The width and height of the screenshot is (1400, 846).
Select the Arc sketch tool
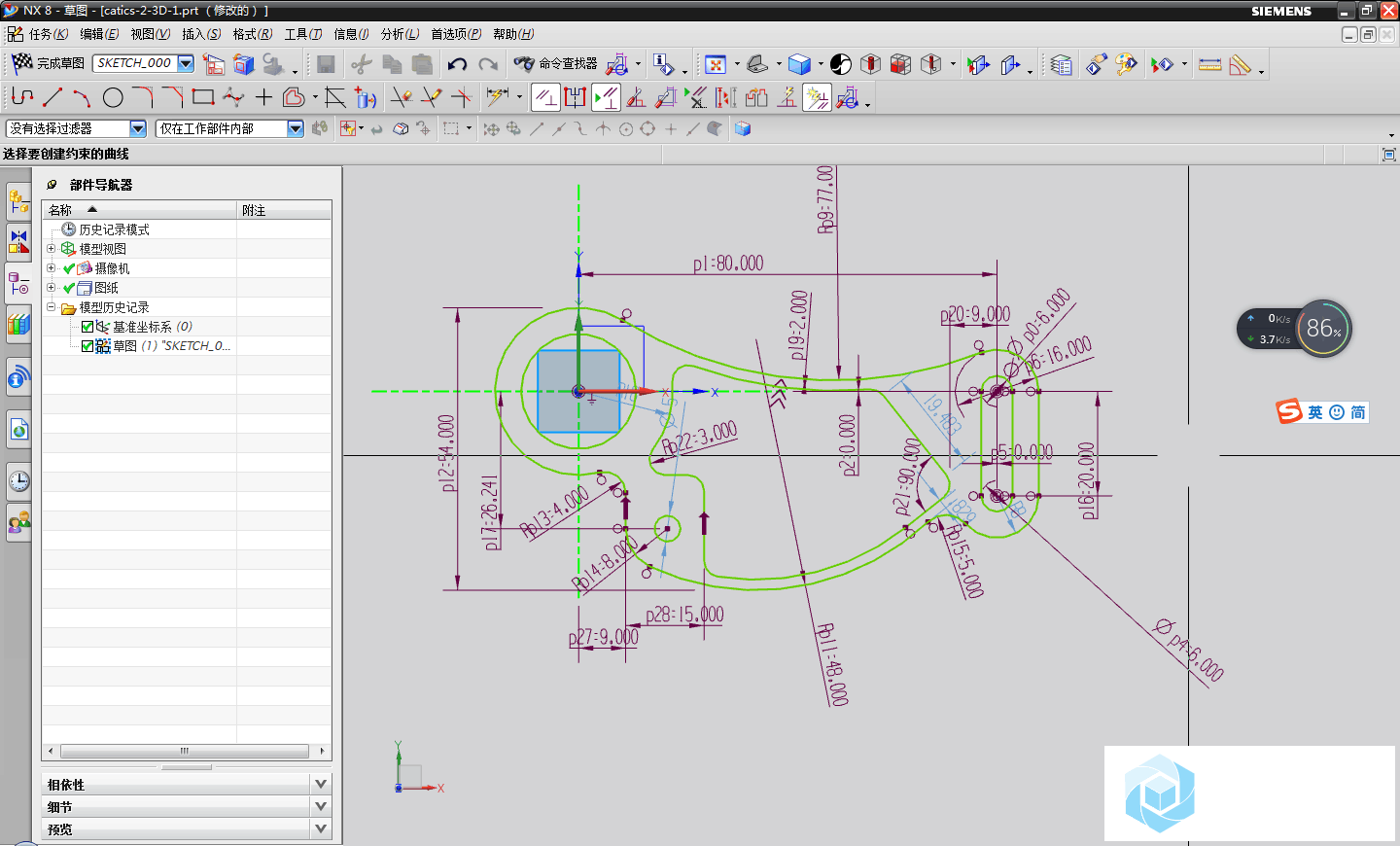pyautogui.click(x=82, y=97)
